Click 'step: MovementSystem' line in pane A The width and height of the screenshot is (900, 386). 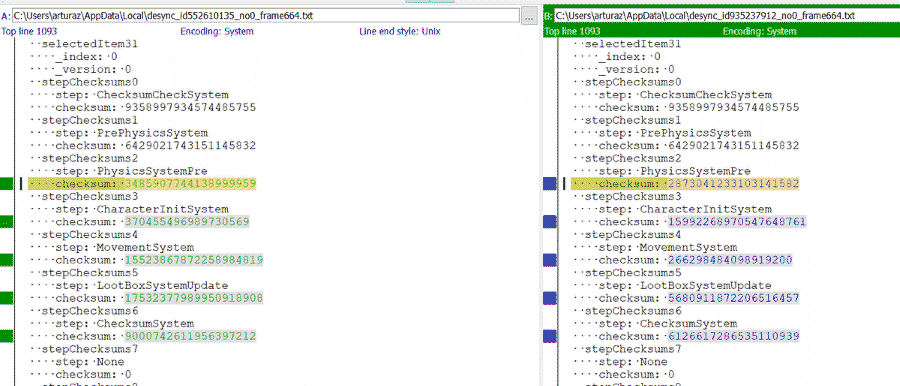(124, 247)
